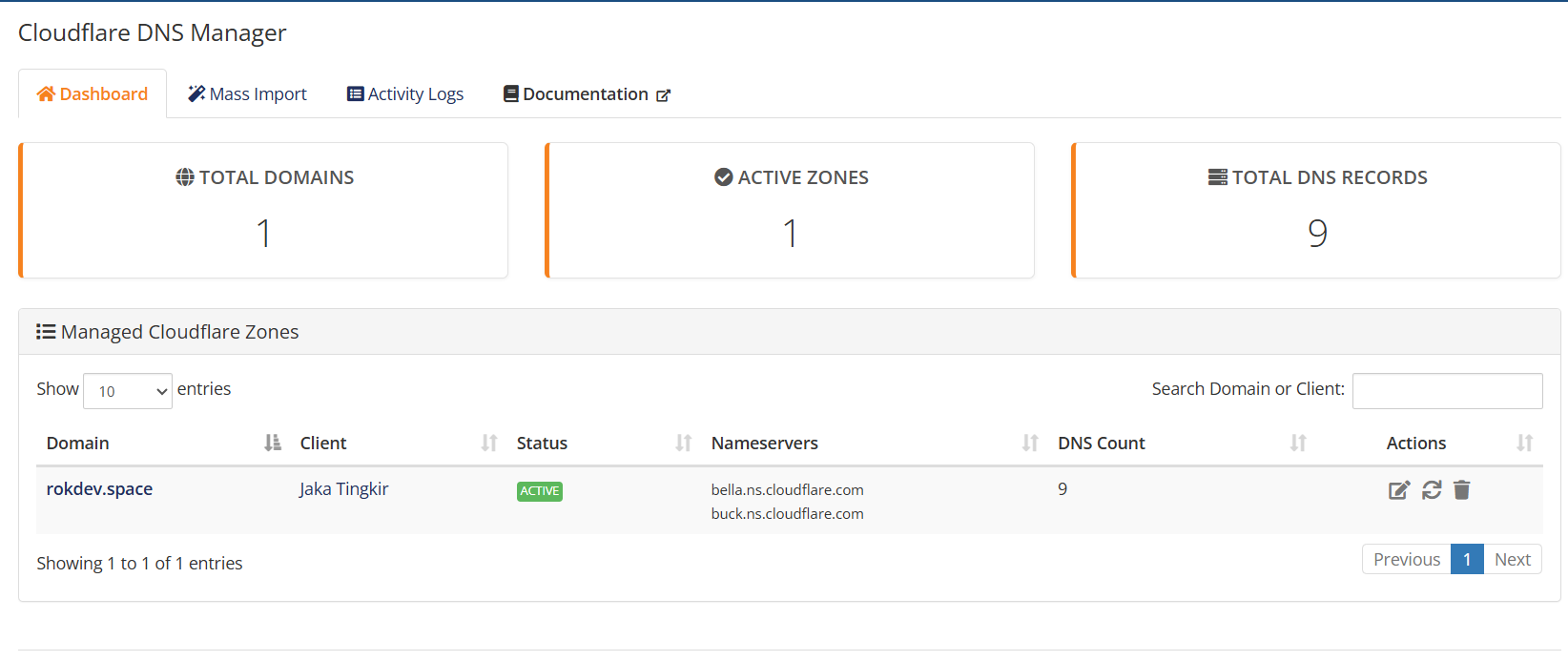This screenshot has width=1568, height=661.
Task: Sort table by Client column arrows
Action: [489, 443]
